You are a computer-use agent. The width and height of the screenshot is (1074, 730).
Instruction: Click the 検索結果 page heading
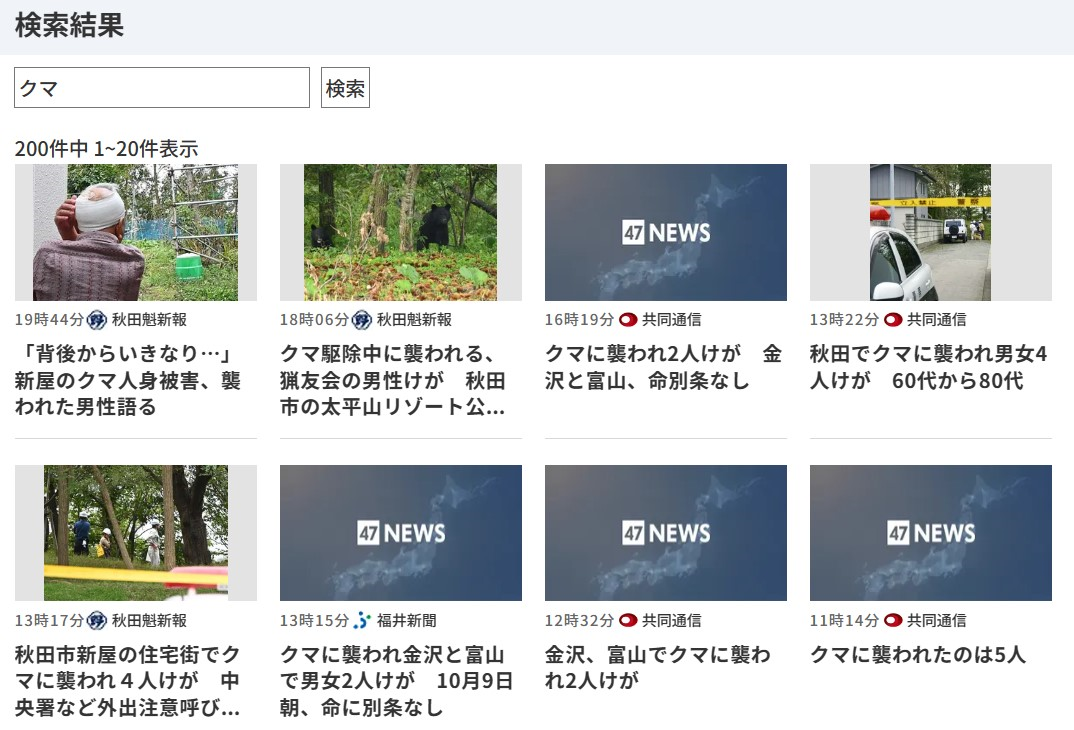[69, 25]
